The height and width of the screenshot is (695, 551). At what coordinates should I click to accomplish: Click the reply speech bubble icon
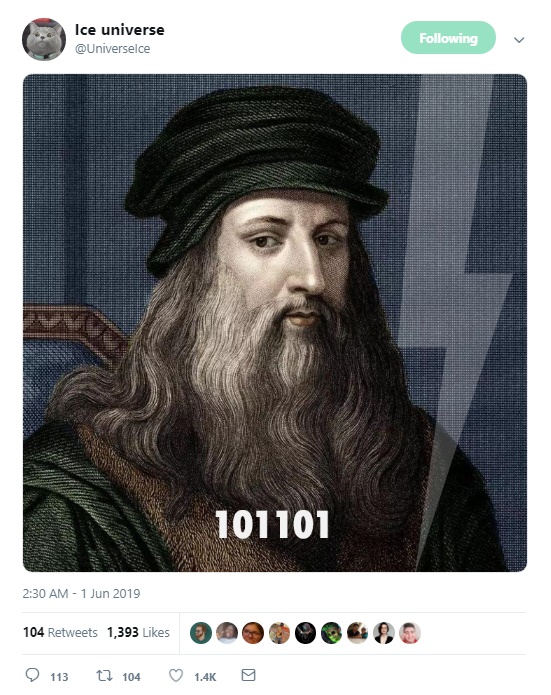click(32, 675)
